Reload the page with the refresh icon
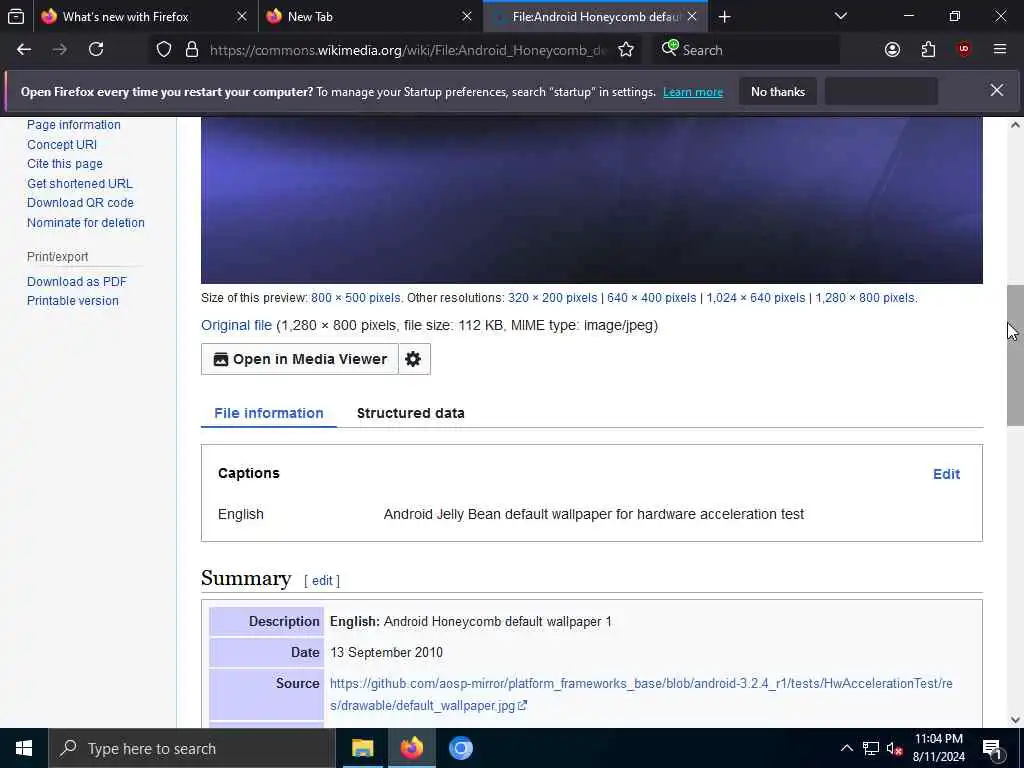The image size is (1024, 768). (x=96, y=50)
